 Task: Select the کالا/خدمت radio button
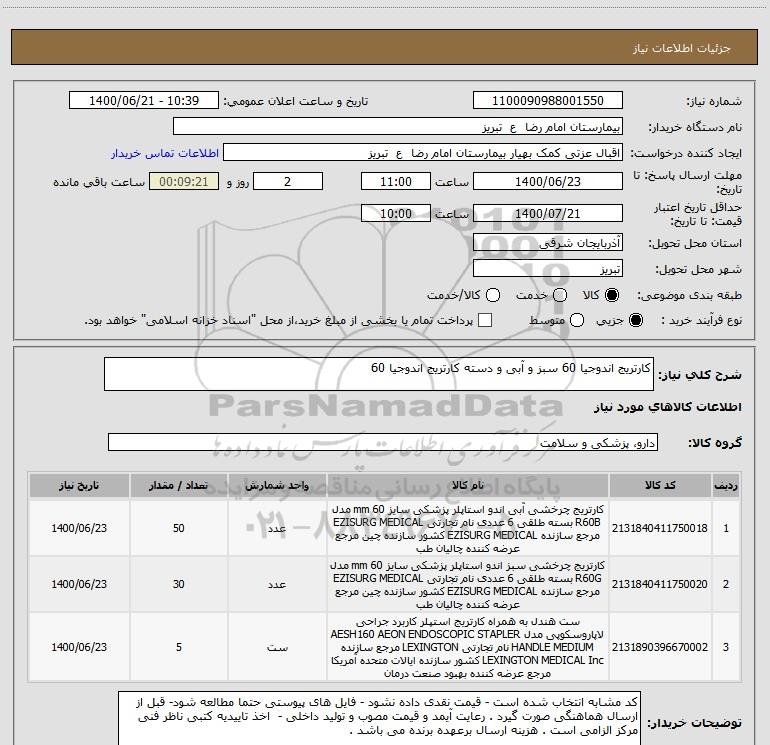493,295
